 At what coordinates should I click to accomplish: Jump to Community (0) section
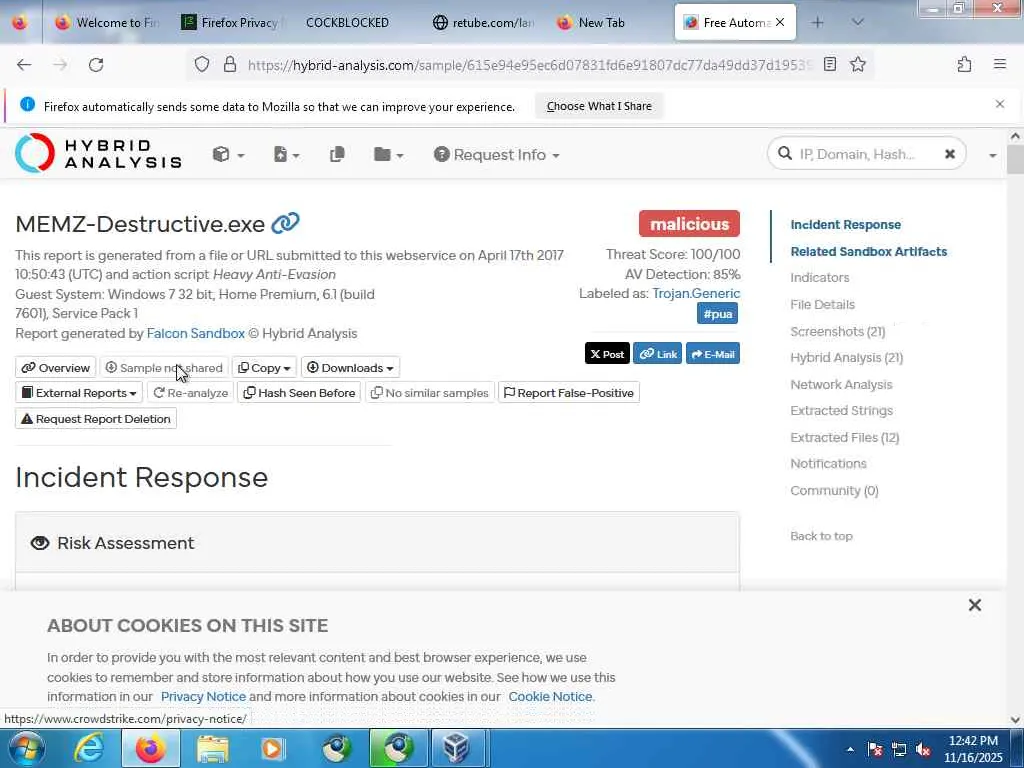pyautogui.click(x=834, y=490)
